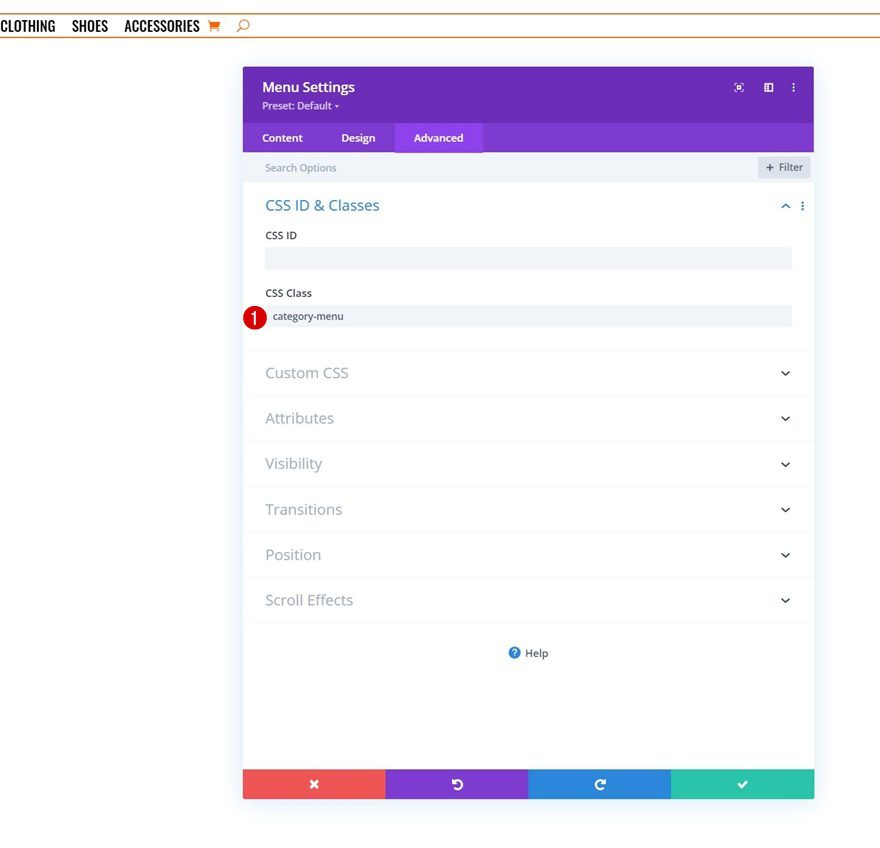Screen dimensions: 880x848
Task: Click the search magnifier icon in the navbar
Action: point(245,25)
